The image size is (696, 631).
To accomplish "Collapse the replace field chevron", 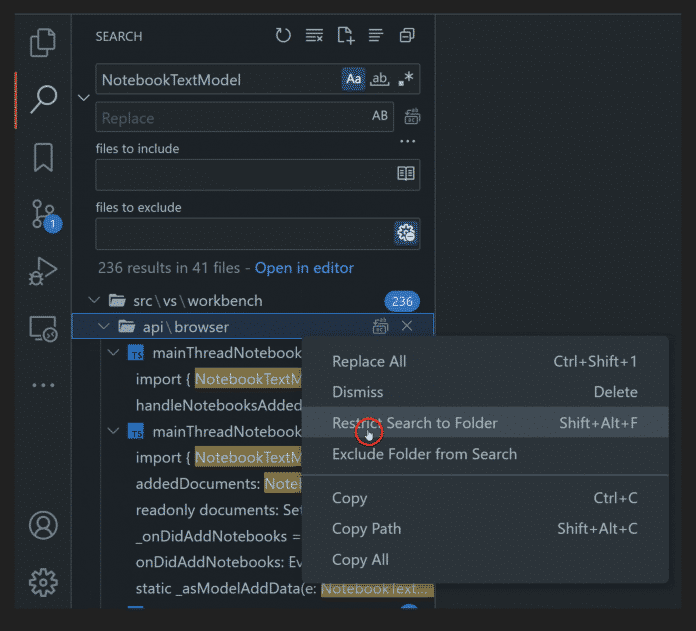I will click(83, 98).
